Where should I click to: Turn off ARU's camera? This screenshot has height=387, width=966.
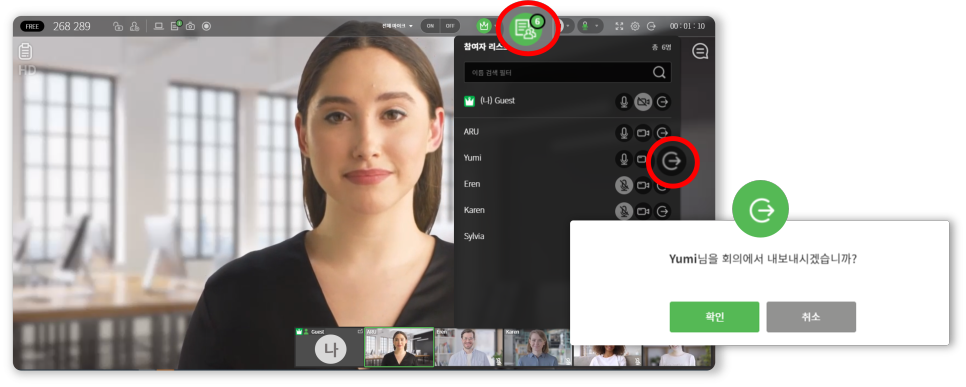(x=643, y=132)
